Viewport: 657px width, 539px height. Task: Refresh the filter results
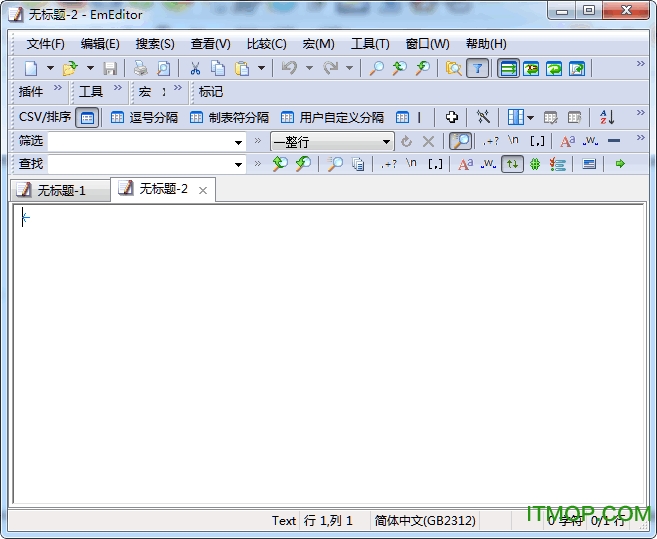[x=406, y=142]
